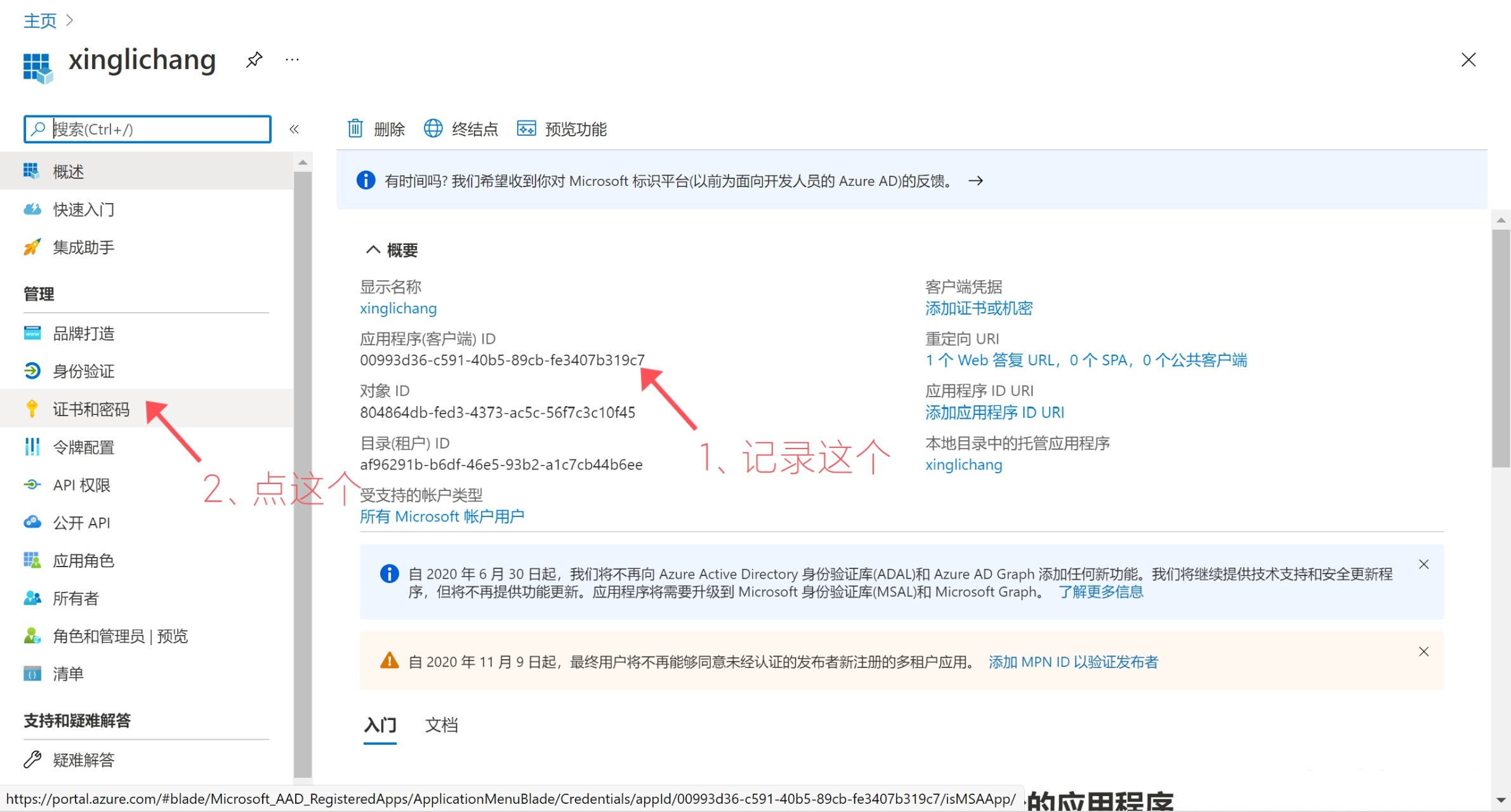Click the 删除 trash icon
This screenshot has height=812, width=1511.
(355, 129)
